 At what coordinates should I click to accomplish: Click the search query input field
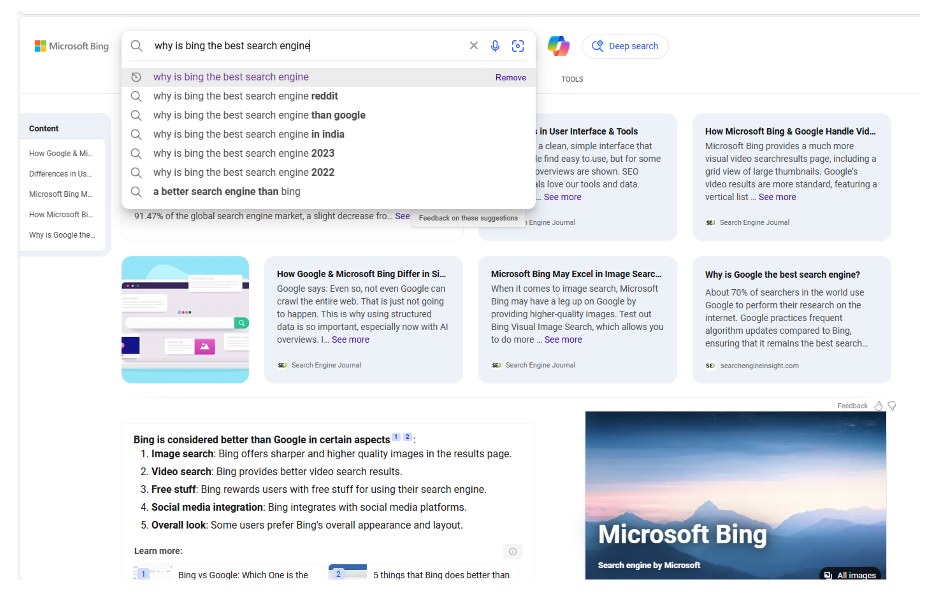[x=308, y=46]
